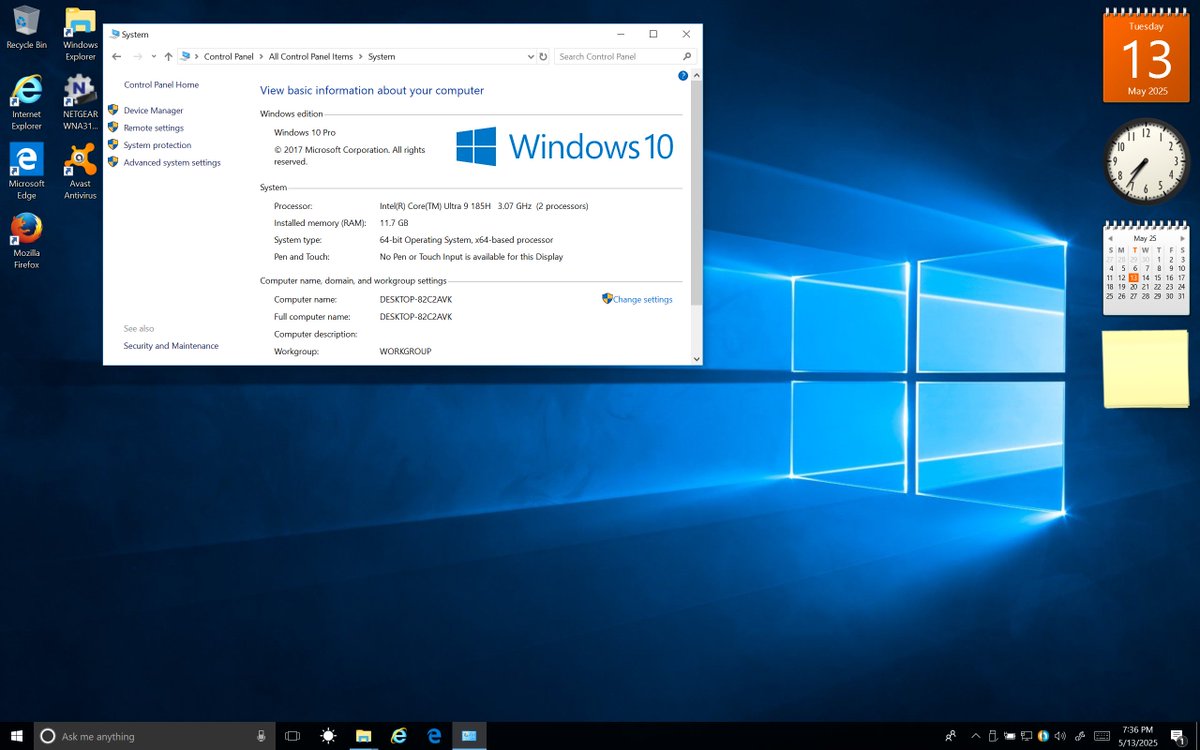Open Device Manager link
Screen dimensions: 1200x750
(x=153, y=111)
